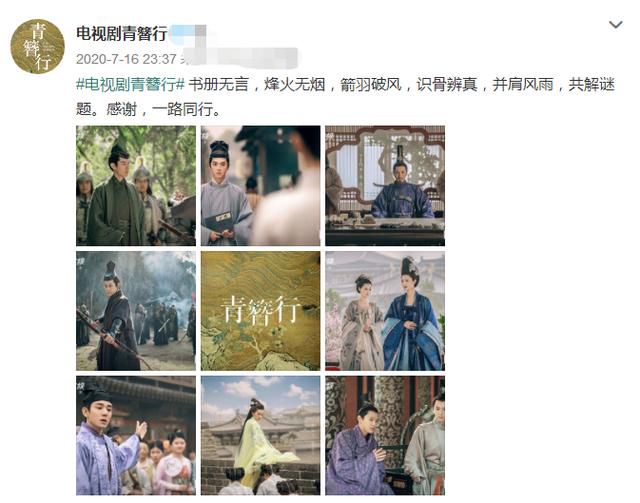Expand the post options chevron
Image resolution: width=640 pixels, height=503 pixels.
click(616, 24)
